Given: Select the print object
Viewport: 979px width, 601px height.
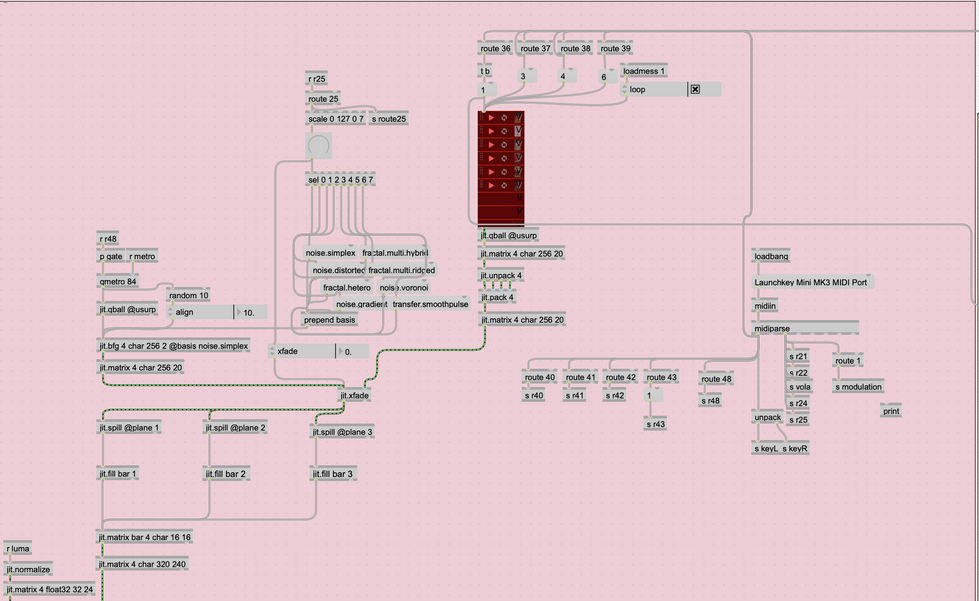Looking at the screenshot, I should 891,411.
